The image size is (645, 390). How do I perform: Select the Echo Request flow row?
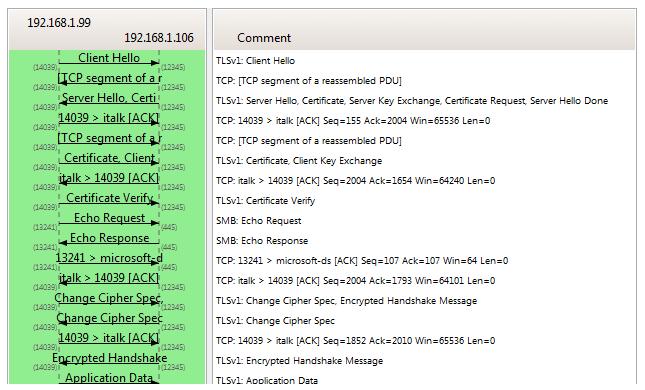pyautogui.click(x=109, y=218)
